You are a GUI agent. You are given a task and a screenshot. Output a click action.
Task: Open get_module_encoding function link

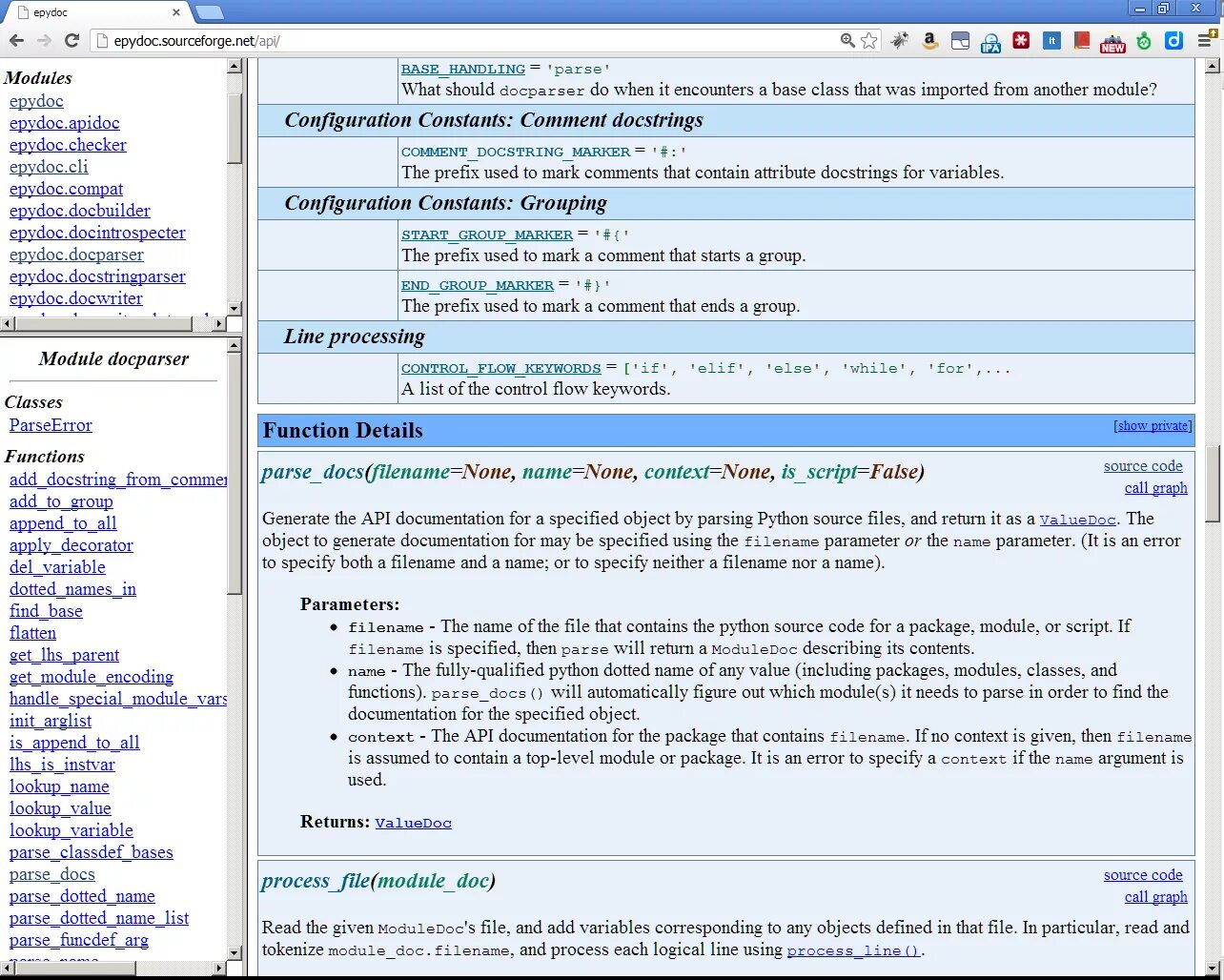(x=92, y=677)
